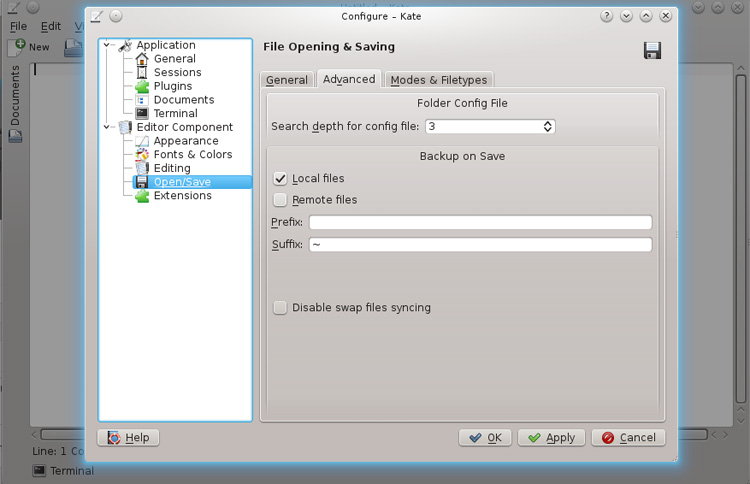Image resolution: width=750 pixels, height=484 pixels.
Task: Click the search depth value field
Action: click(484, 126)
